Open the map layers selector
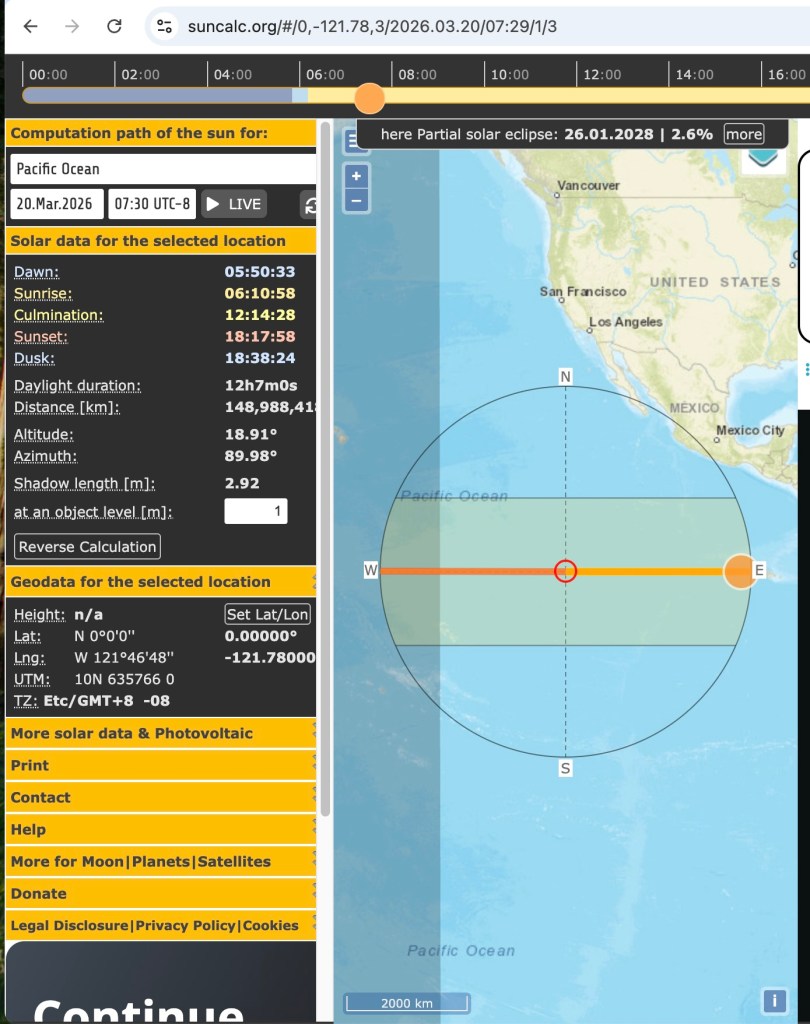 (765, 156)
